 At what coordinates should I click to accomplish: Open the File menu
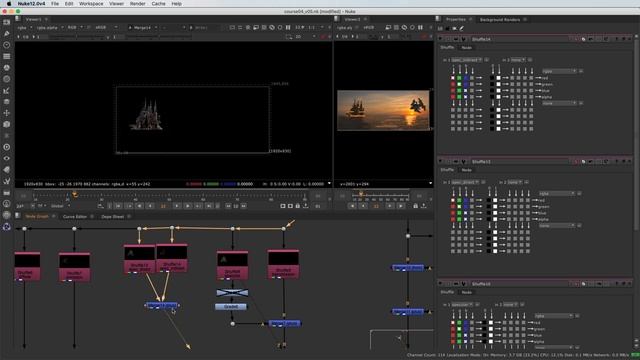pyautogui.click(x=55, y=4)
